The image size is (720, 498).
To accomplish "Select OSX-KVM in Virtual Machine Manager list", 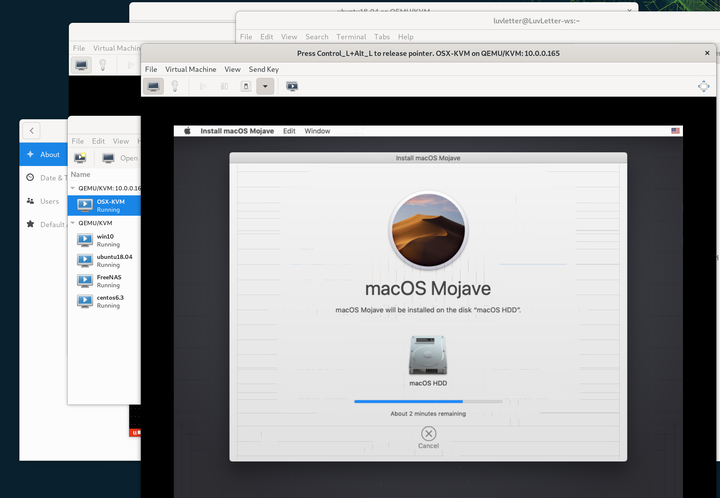I will (104, 205).
